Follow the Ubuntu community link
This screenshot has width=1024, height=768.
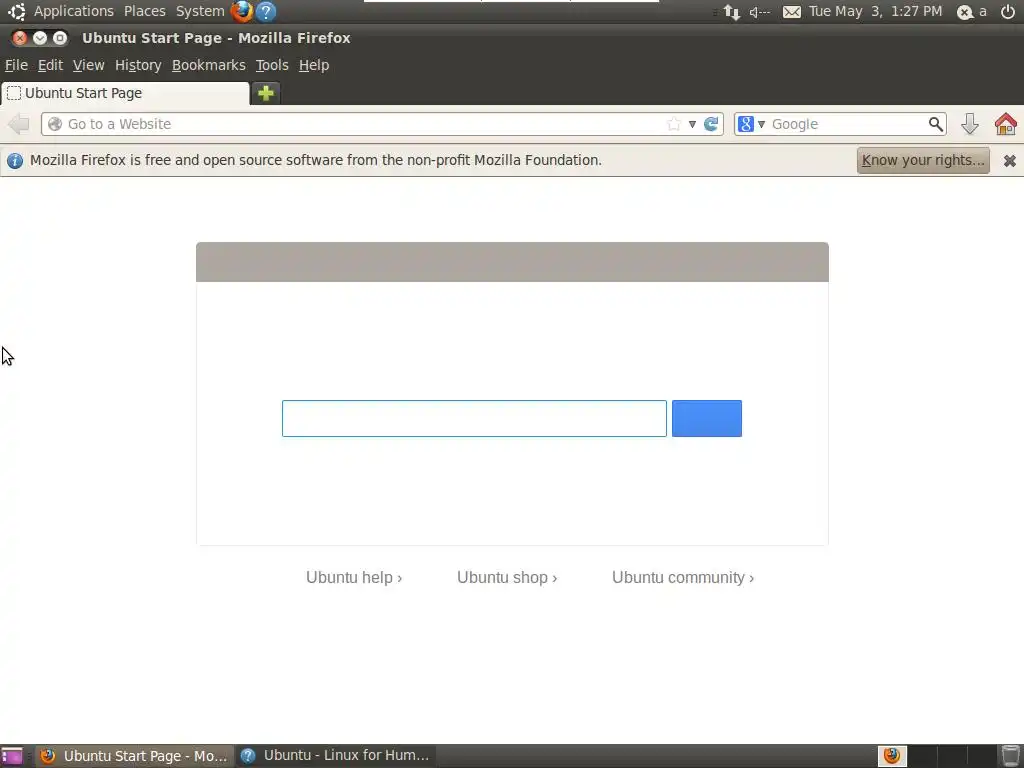coord(682,577)
